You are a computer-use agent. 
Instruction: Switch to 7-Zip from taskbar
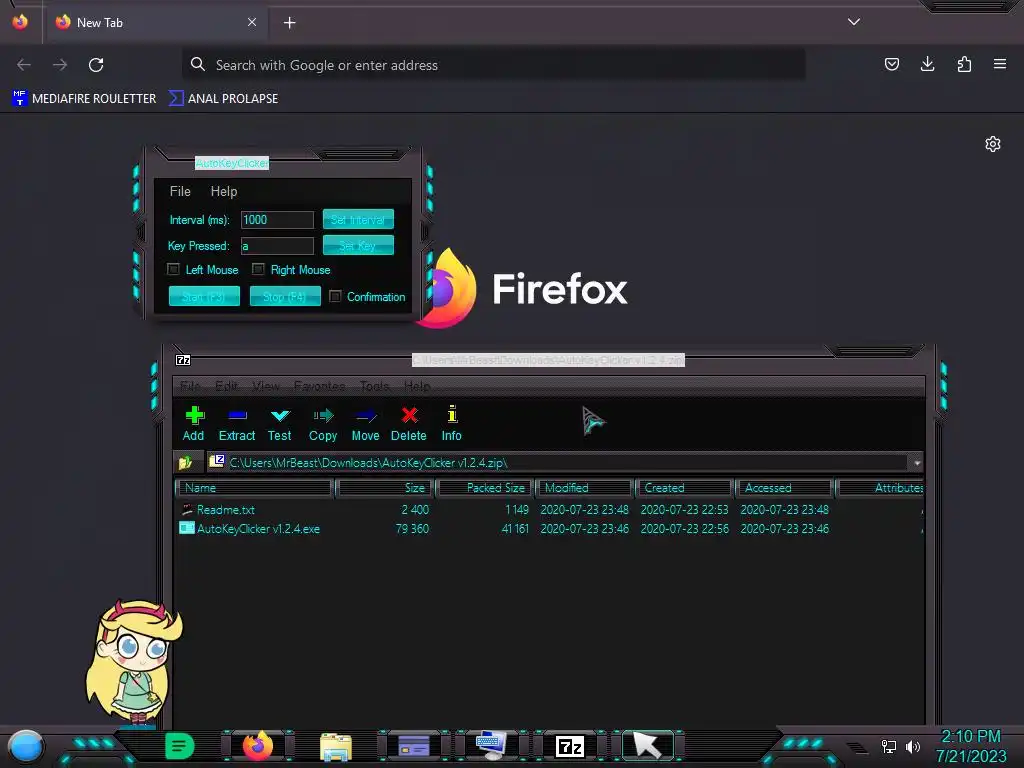click(569, 746)
